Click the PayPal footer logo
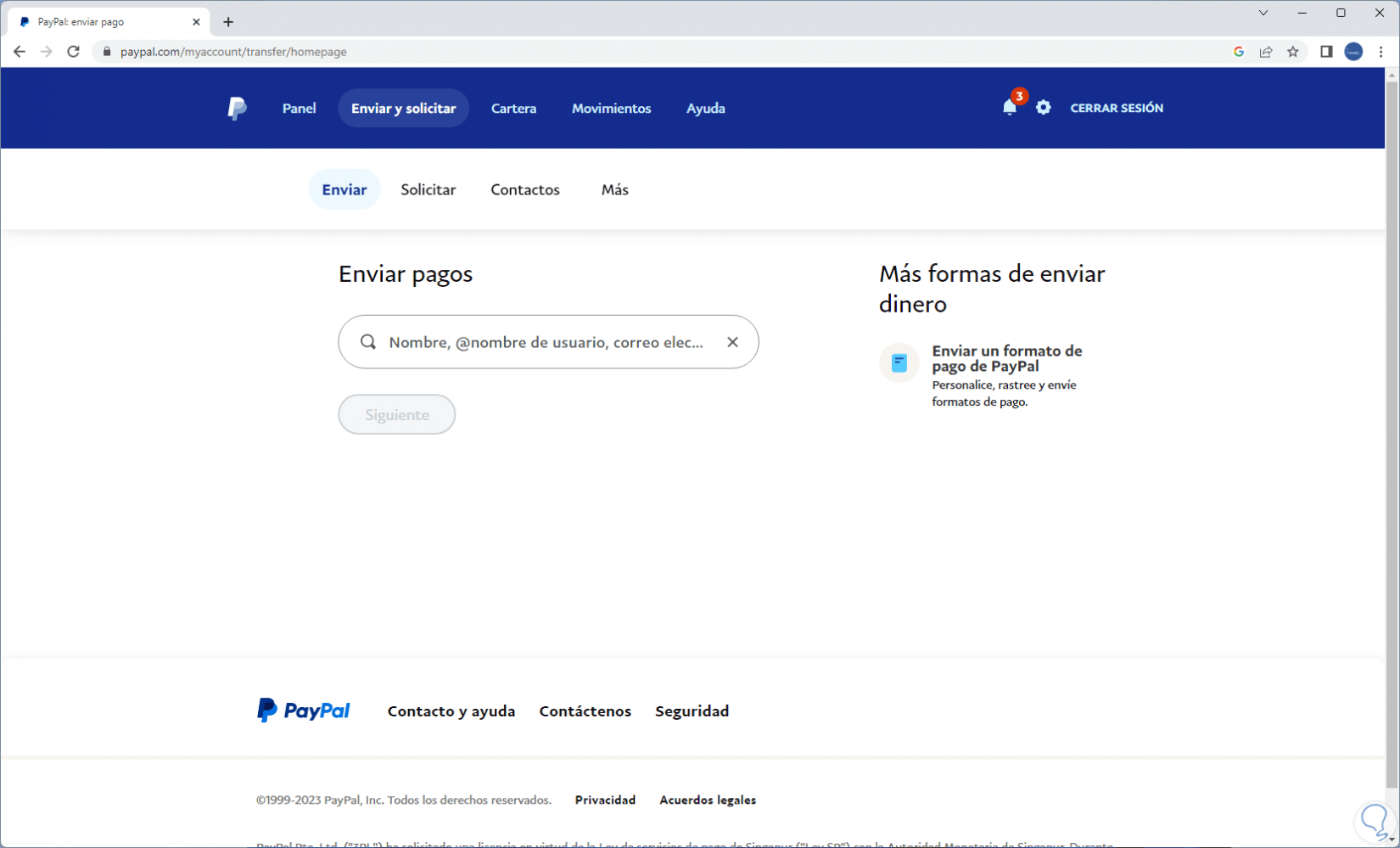 point(304,710)
